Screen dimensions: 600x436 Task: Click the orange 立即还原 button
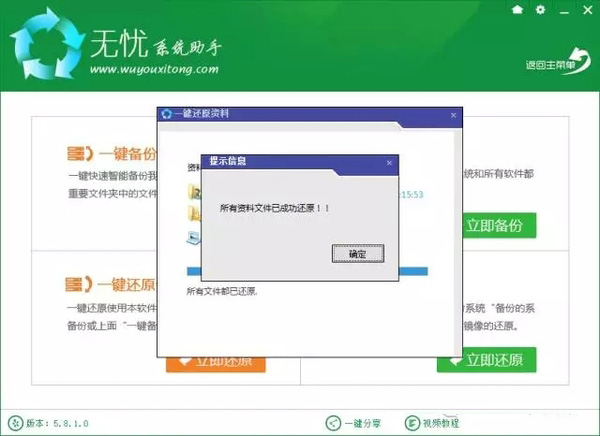click(x=215, y=364)
